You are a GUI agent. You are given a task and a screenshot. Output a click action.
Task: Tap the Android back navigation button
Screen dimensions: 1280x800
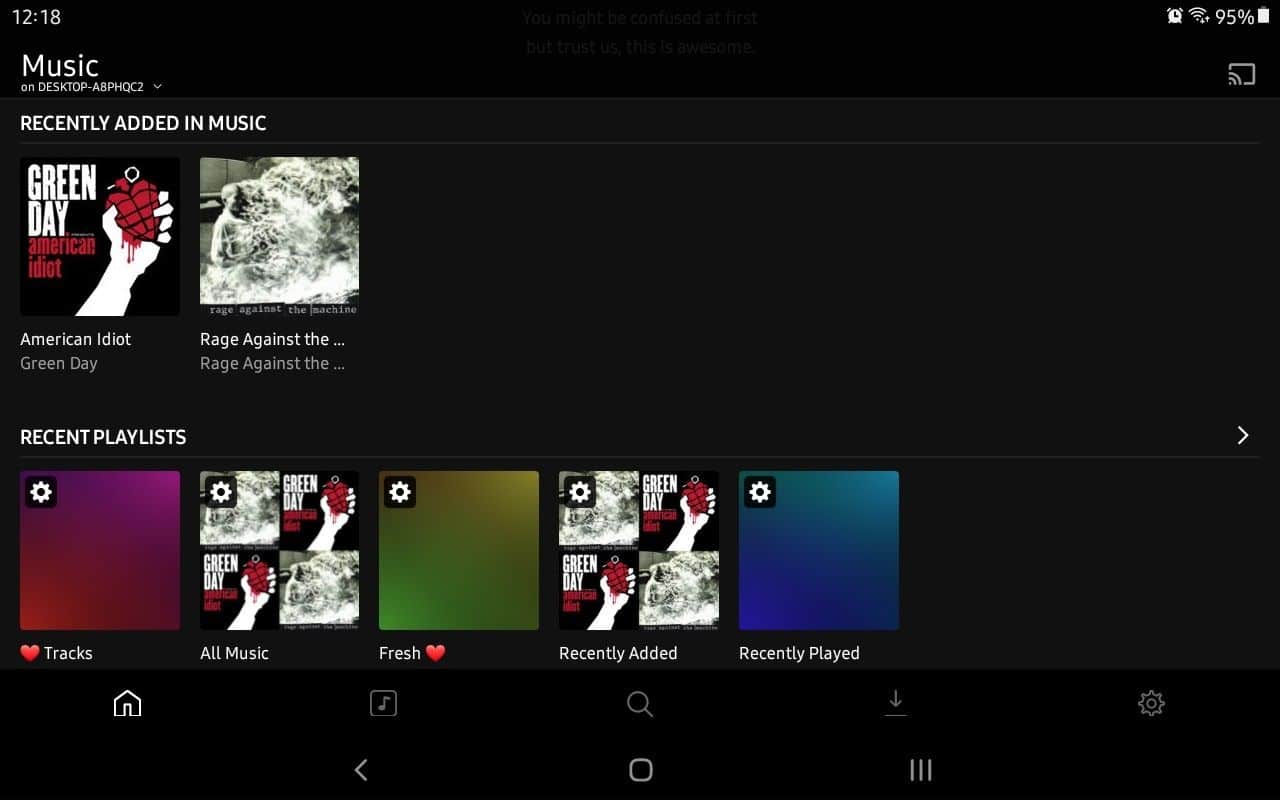[360, 770]
